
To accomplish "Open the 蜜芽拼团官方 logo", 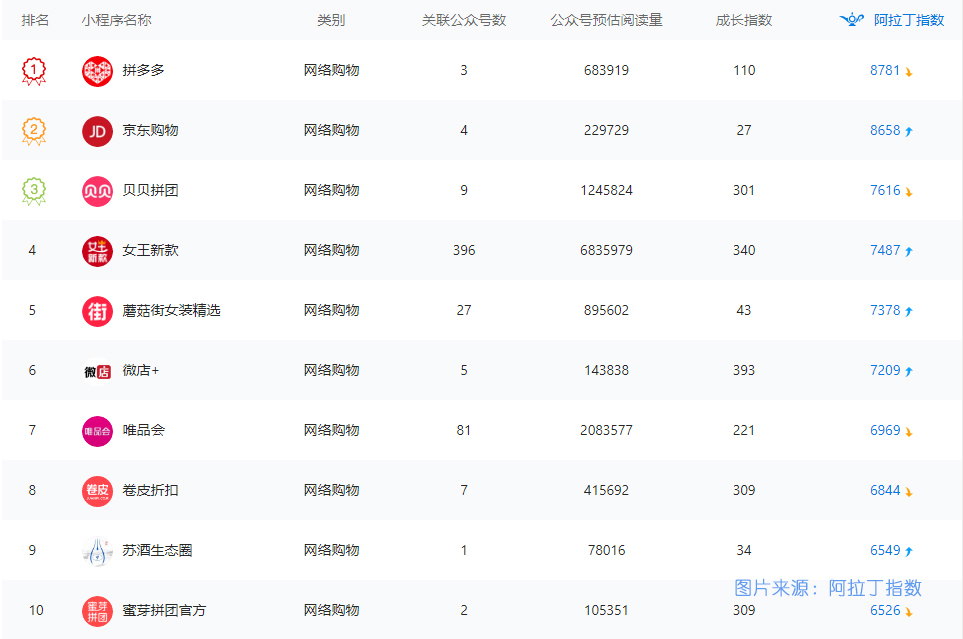I will [x=97, y=611].
